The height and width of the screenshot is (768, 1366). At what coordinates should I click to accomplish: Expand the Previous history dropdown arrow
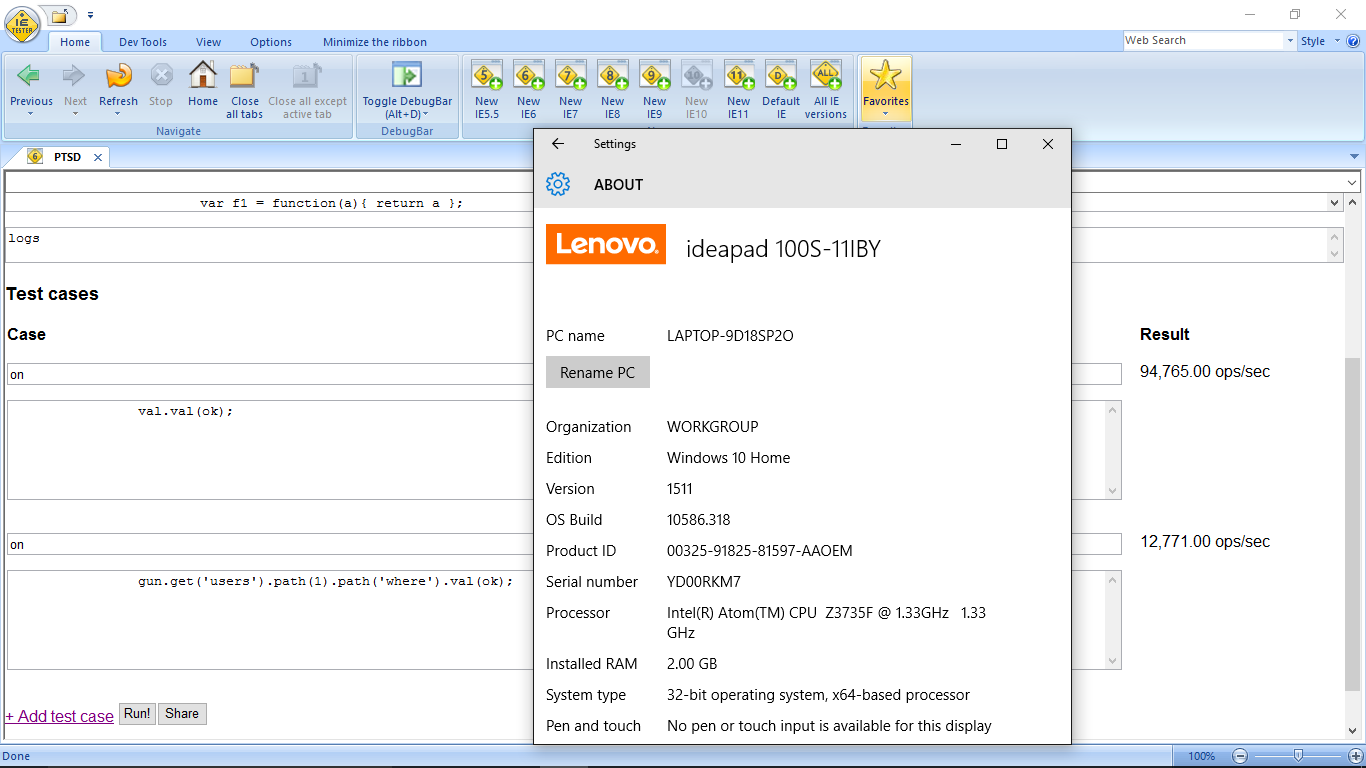click(31, 114)
